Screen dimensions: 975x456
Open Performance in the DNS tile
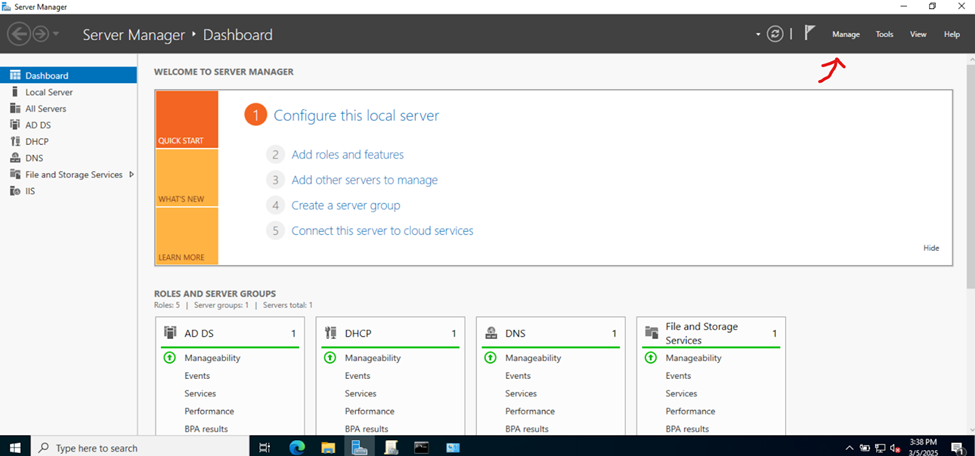tap(530, 411)
